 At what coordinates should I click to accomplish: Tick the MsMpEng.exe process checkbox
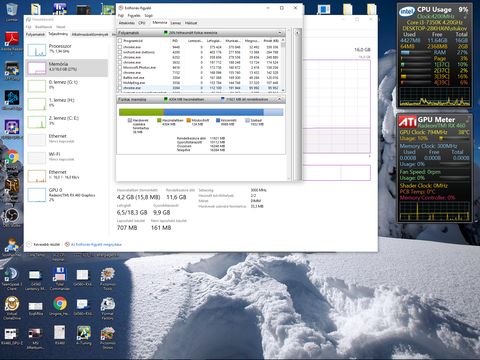tap(120, 83)
